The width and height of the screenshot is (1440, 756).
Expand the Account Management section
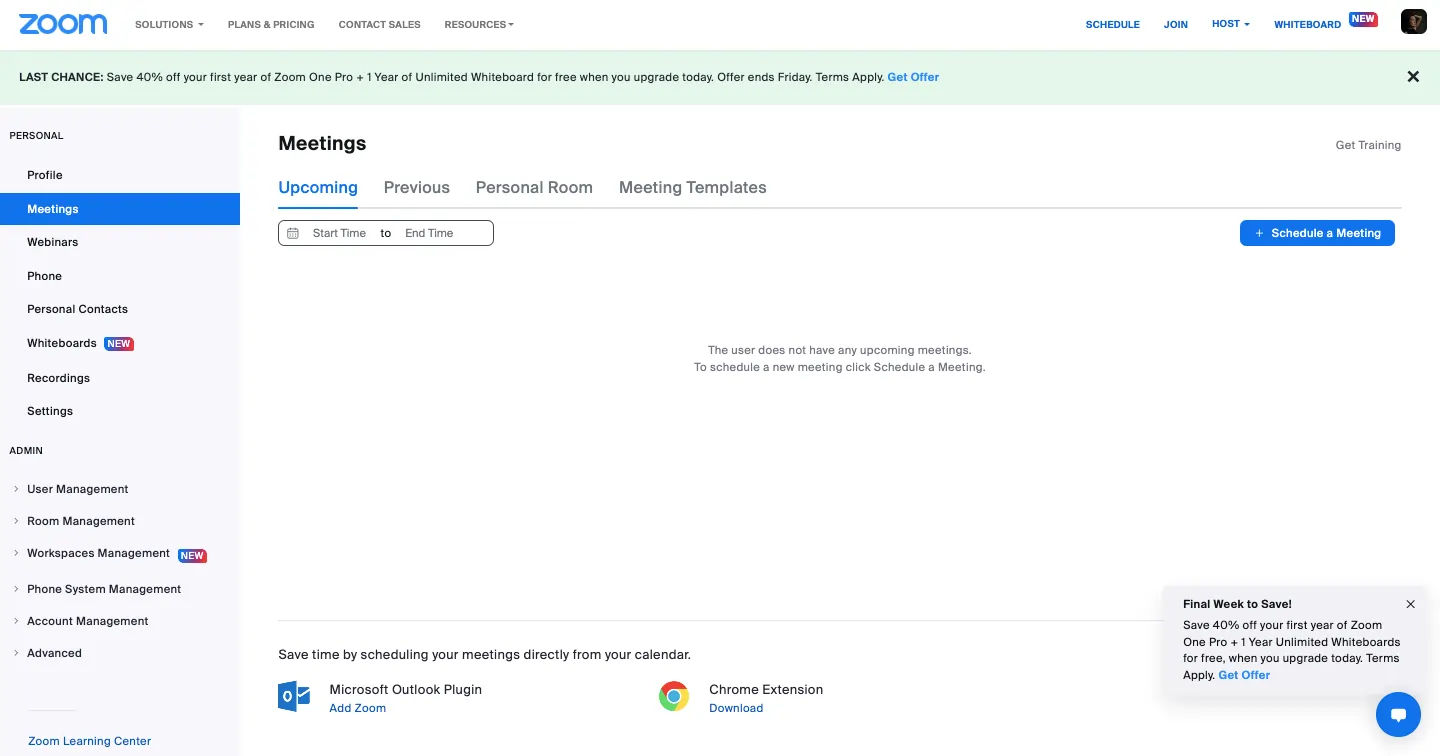tap(87, 621)
